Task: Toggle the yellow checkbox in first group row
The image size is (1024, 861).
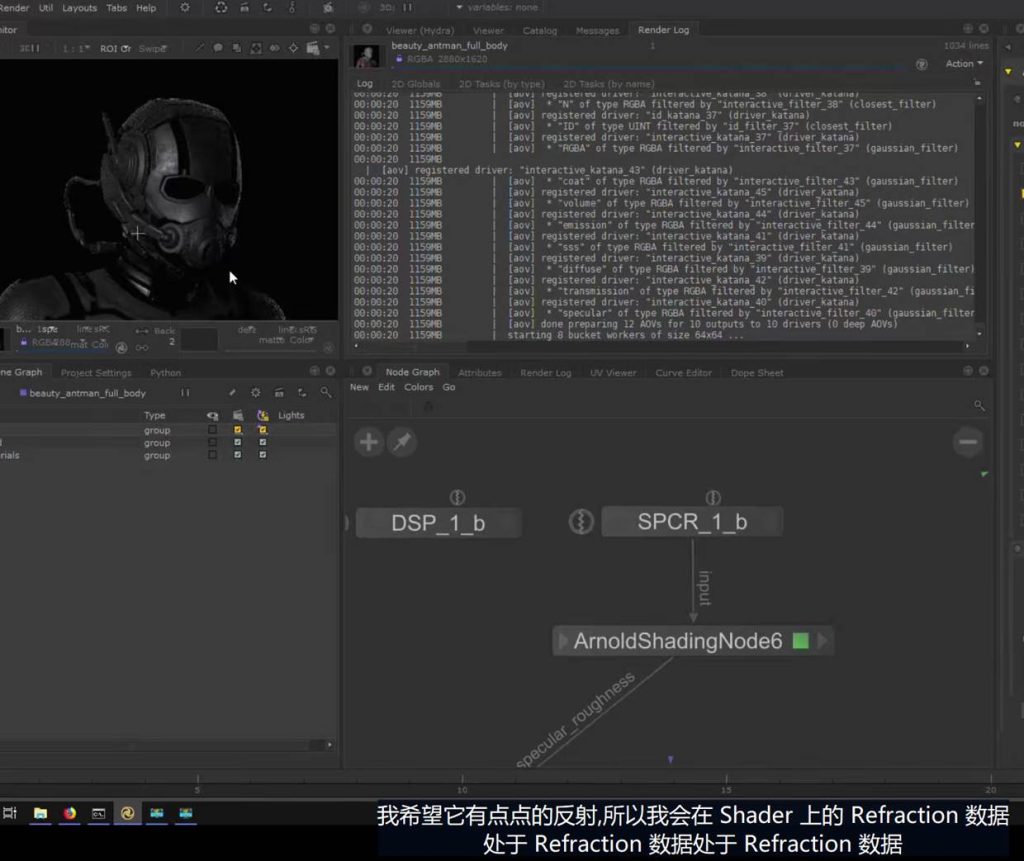Action: [237, 430]
